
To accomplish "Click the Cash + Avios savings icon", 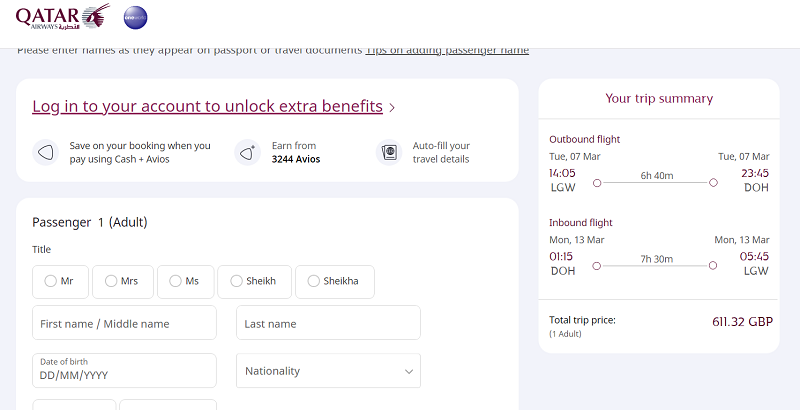I will point(46,152).
